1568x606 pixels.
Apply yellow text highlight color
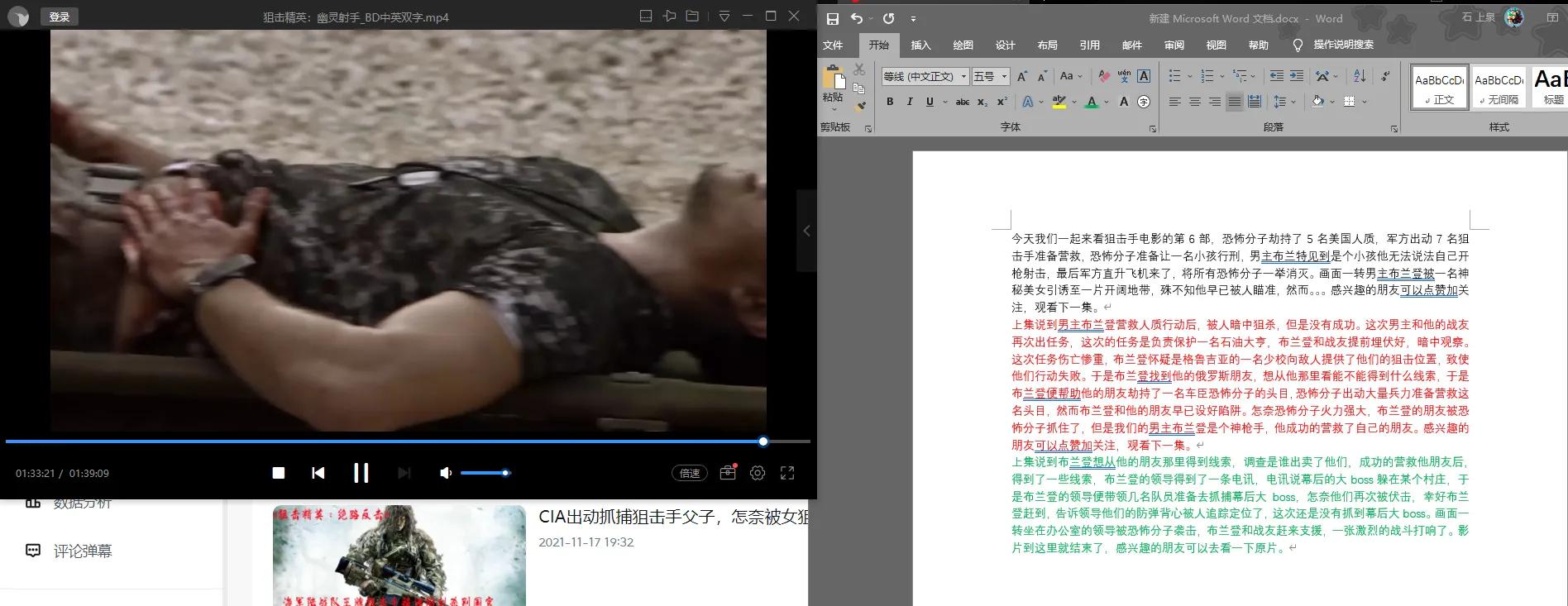(1059, 102)
